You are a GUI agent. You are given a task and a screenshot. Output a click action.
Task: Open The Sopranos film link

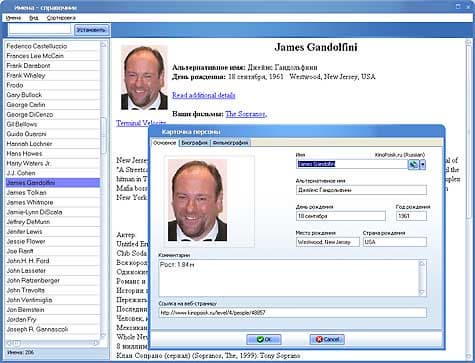point(246,114)
